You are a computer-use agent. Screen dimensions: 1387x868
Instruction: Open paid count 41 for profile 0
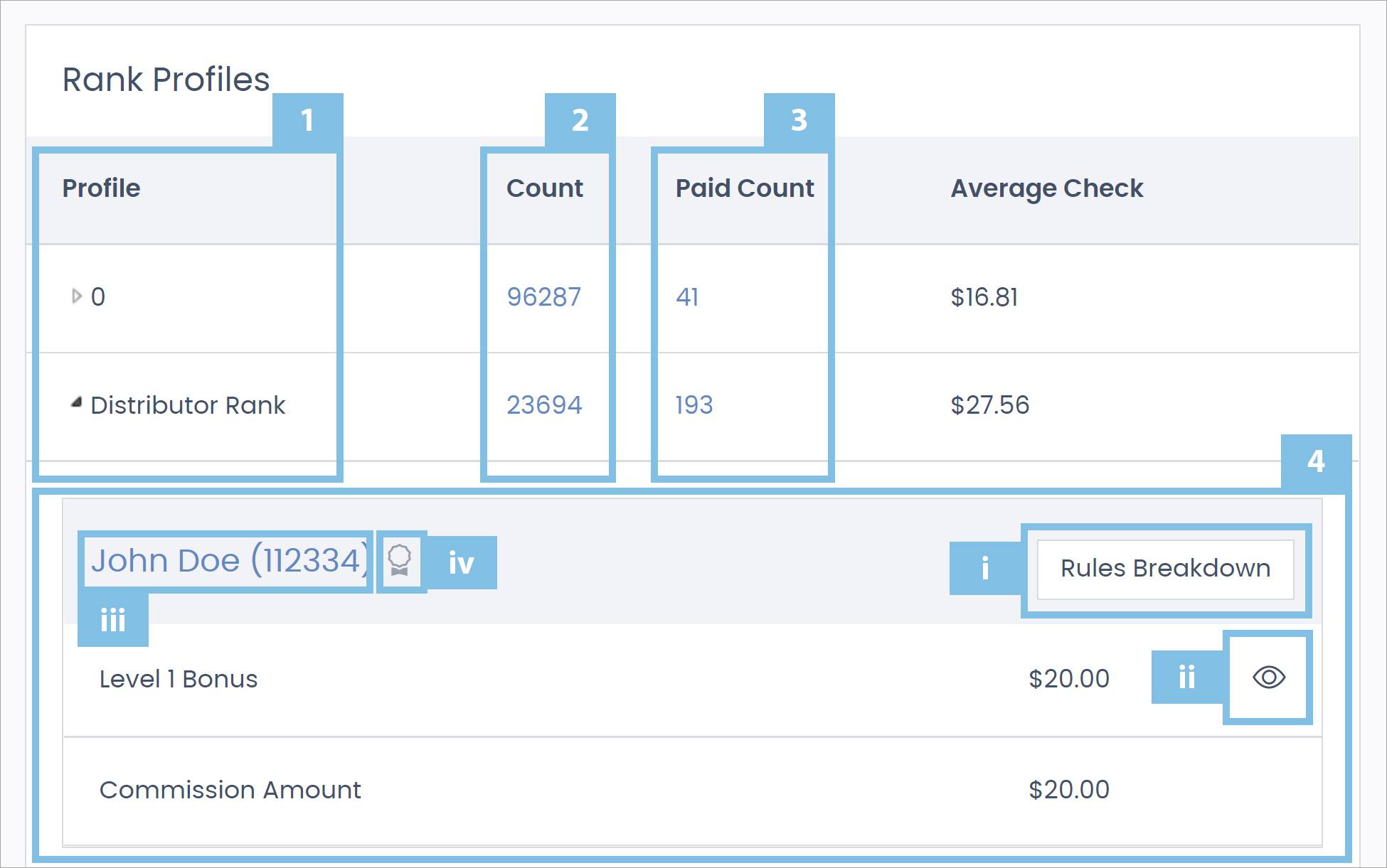[x=687, y=297]
